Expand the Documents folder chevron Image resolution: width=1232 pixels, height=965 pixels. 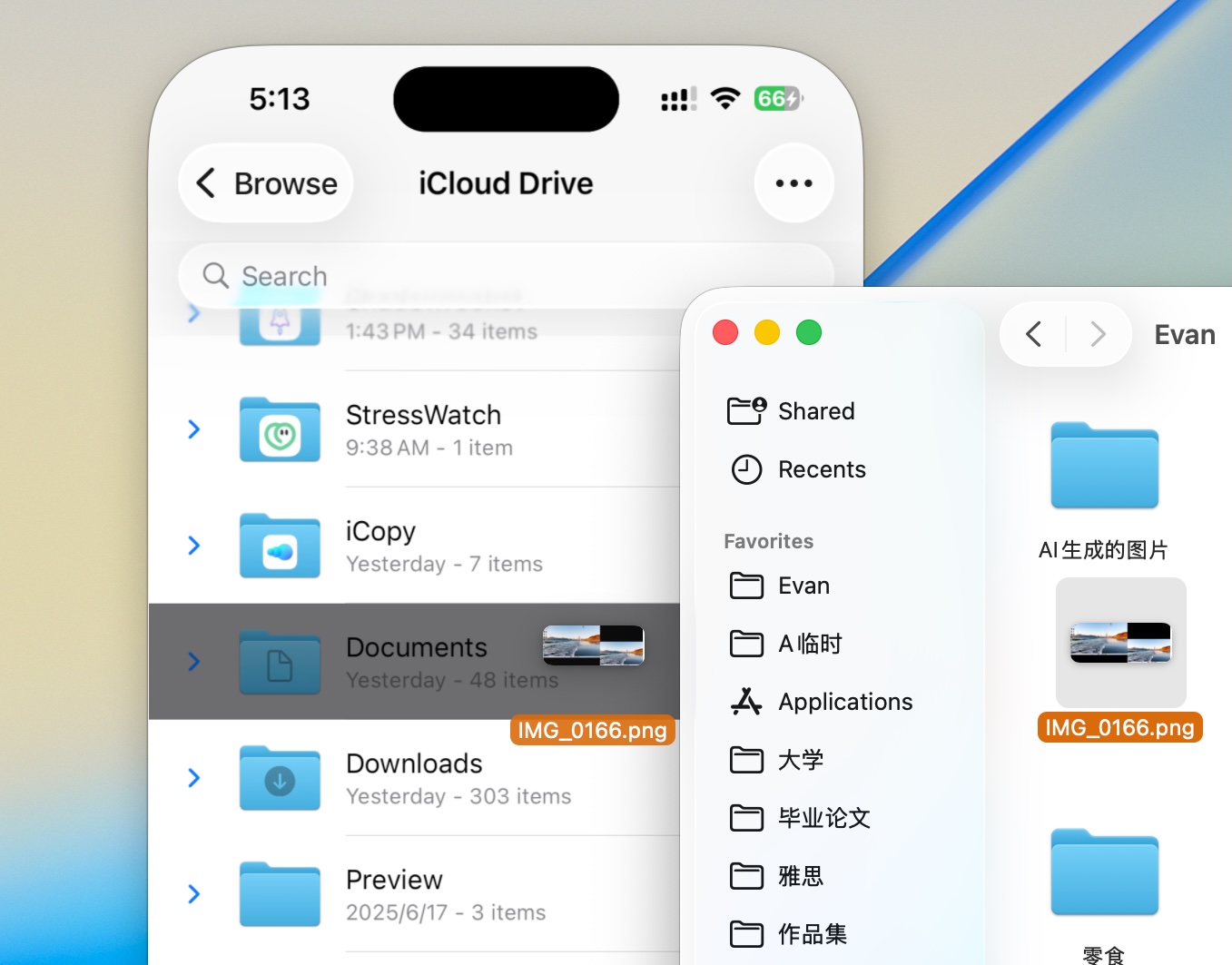point(193,662)
